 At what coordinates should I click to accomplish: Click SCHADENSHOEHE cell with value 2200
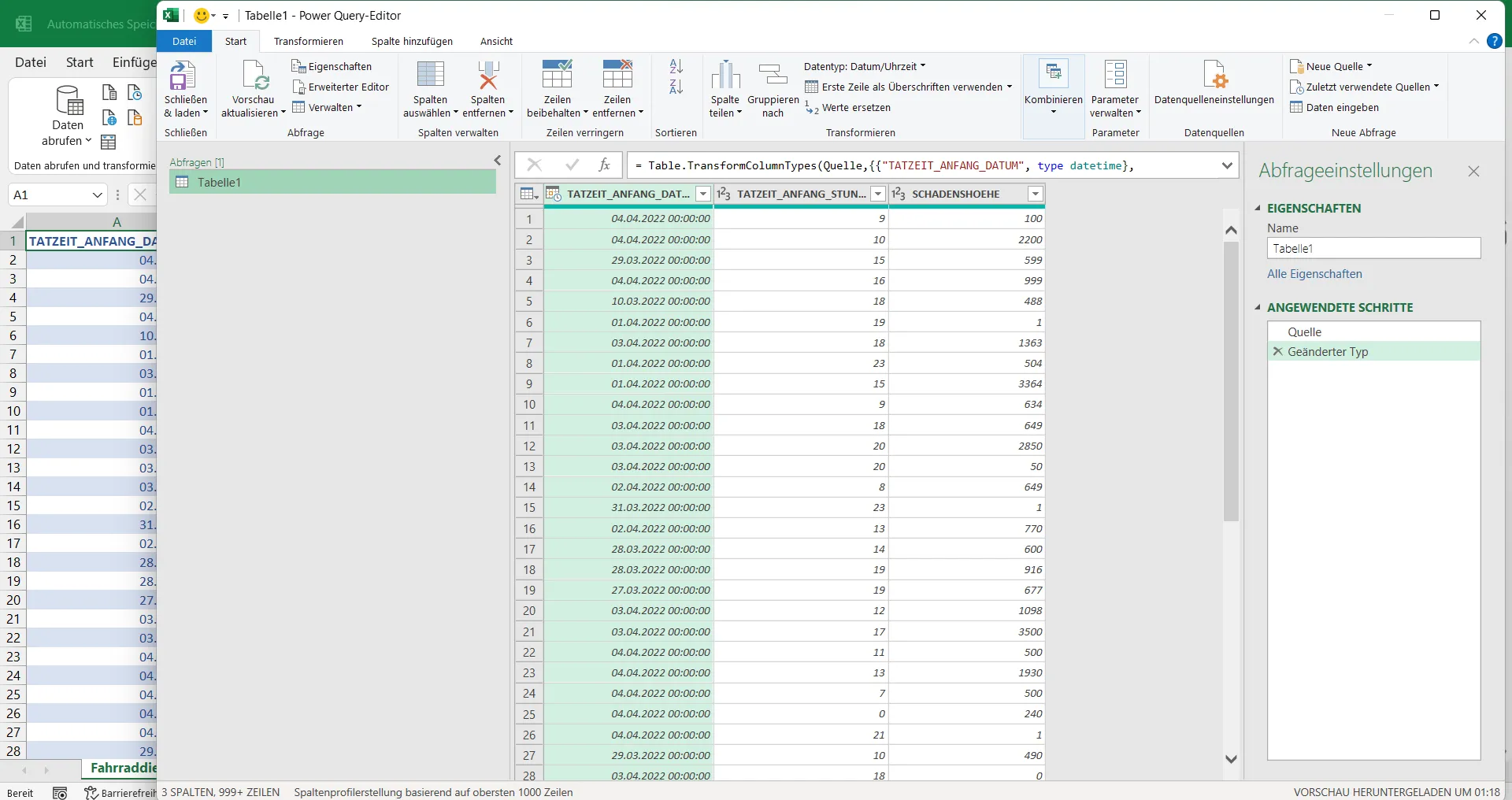coord(967,240)
